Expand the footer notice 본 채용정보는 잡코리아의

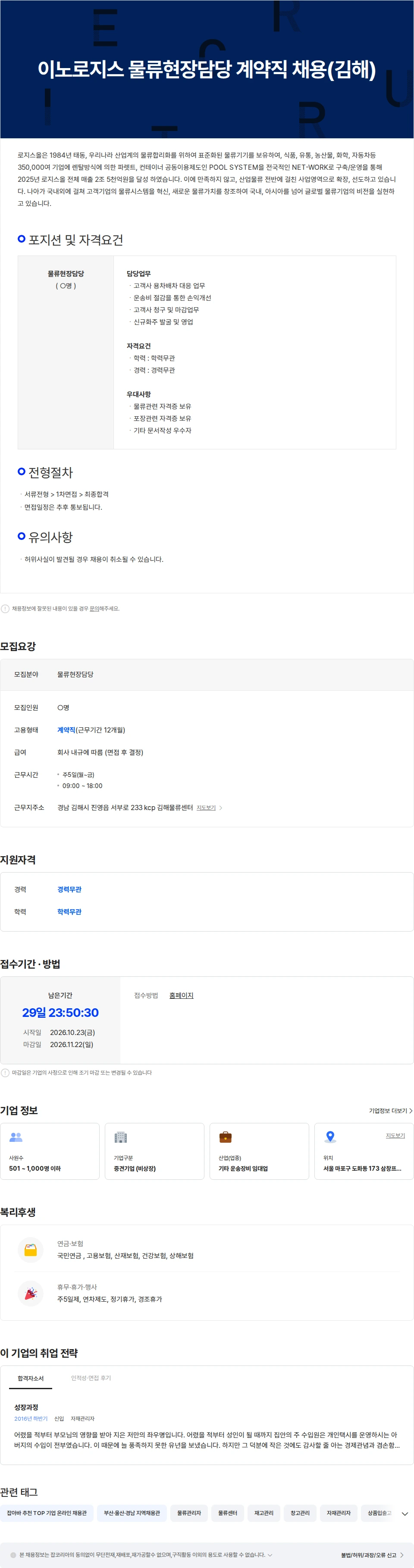click(x=270, y=1555)
